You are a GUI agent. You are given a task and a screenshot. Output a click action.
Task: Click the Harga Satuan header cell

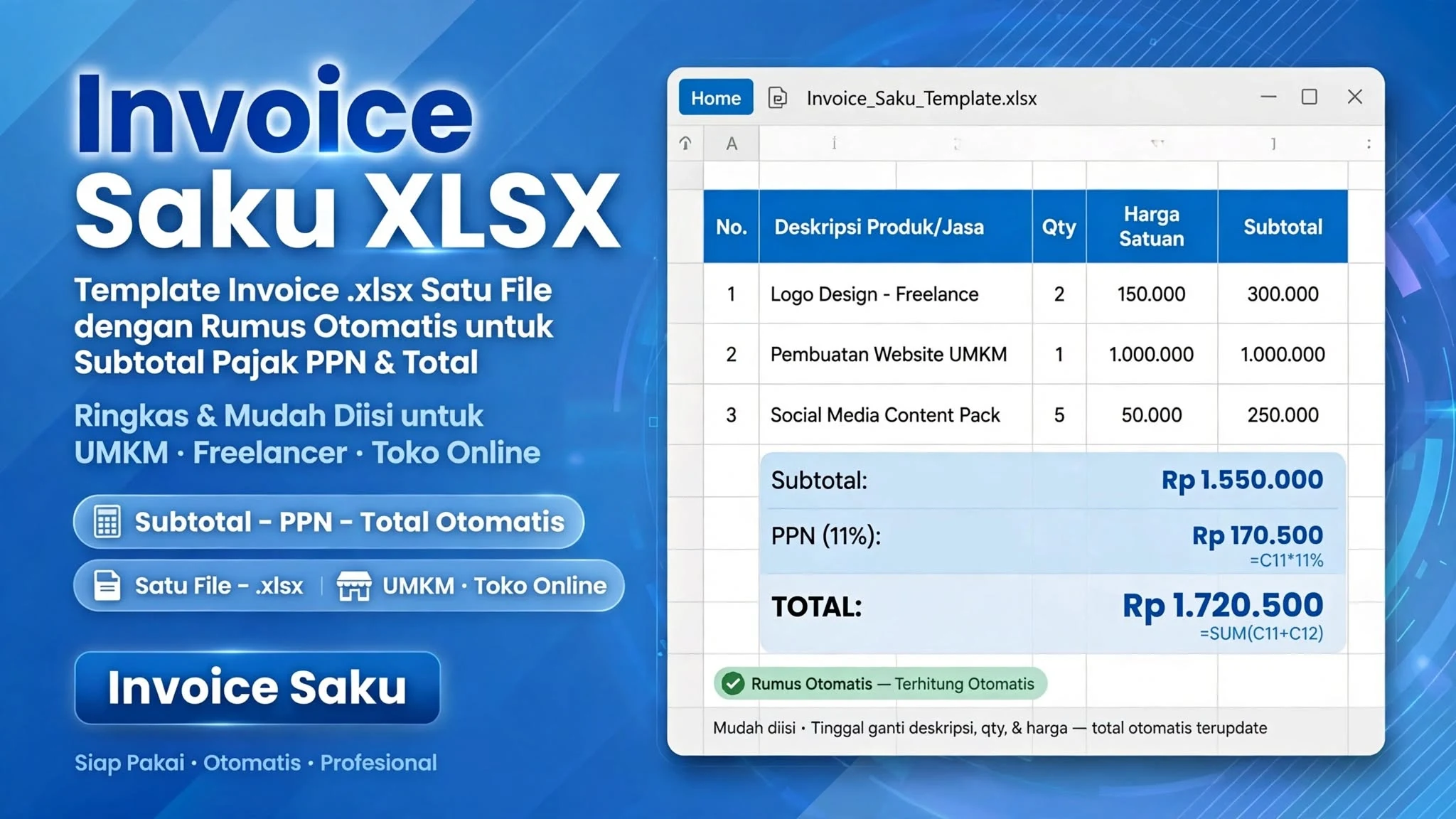1152,227
